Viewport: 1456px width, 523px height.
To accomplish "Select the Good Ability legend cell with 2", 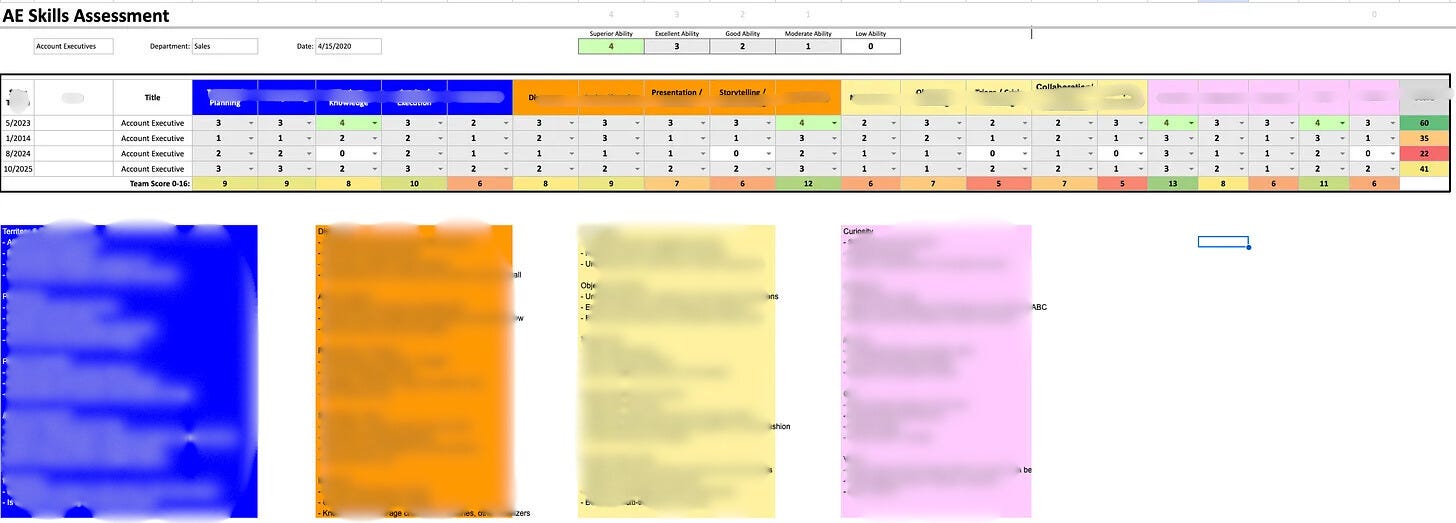I will [741, 46].
